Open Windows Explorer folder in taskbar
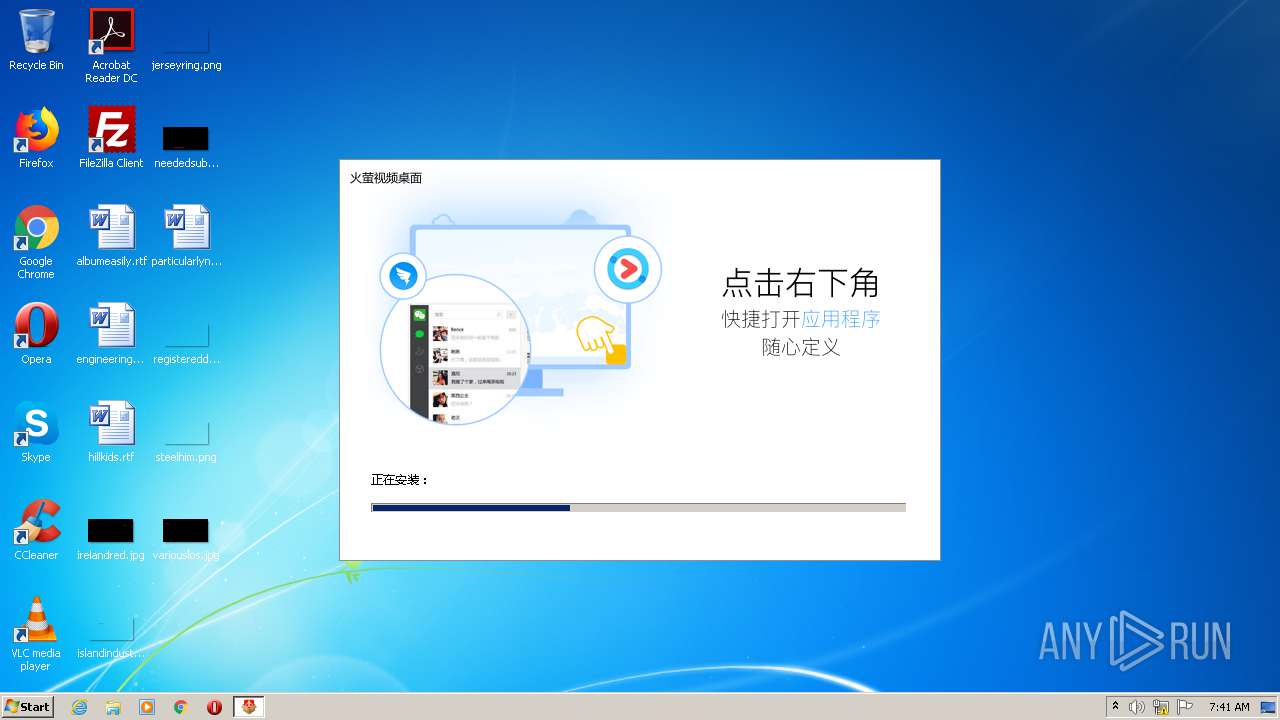1280x720 pixels. (x=113, y=707)
